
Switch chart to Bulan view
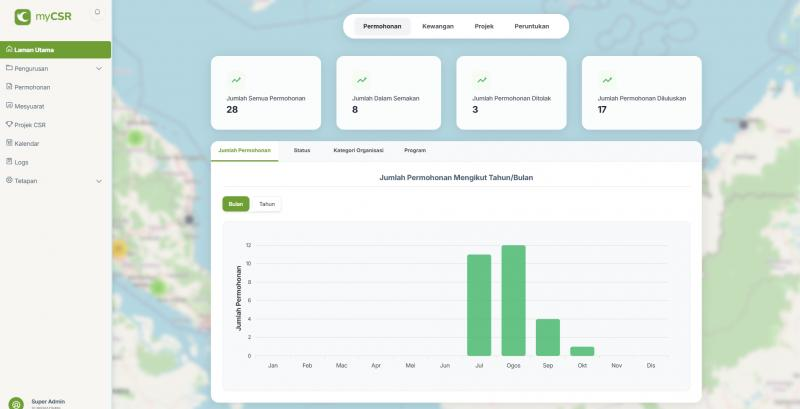point(236,204)
